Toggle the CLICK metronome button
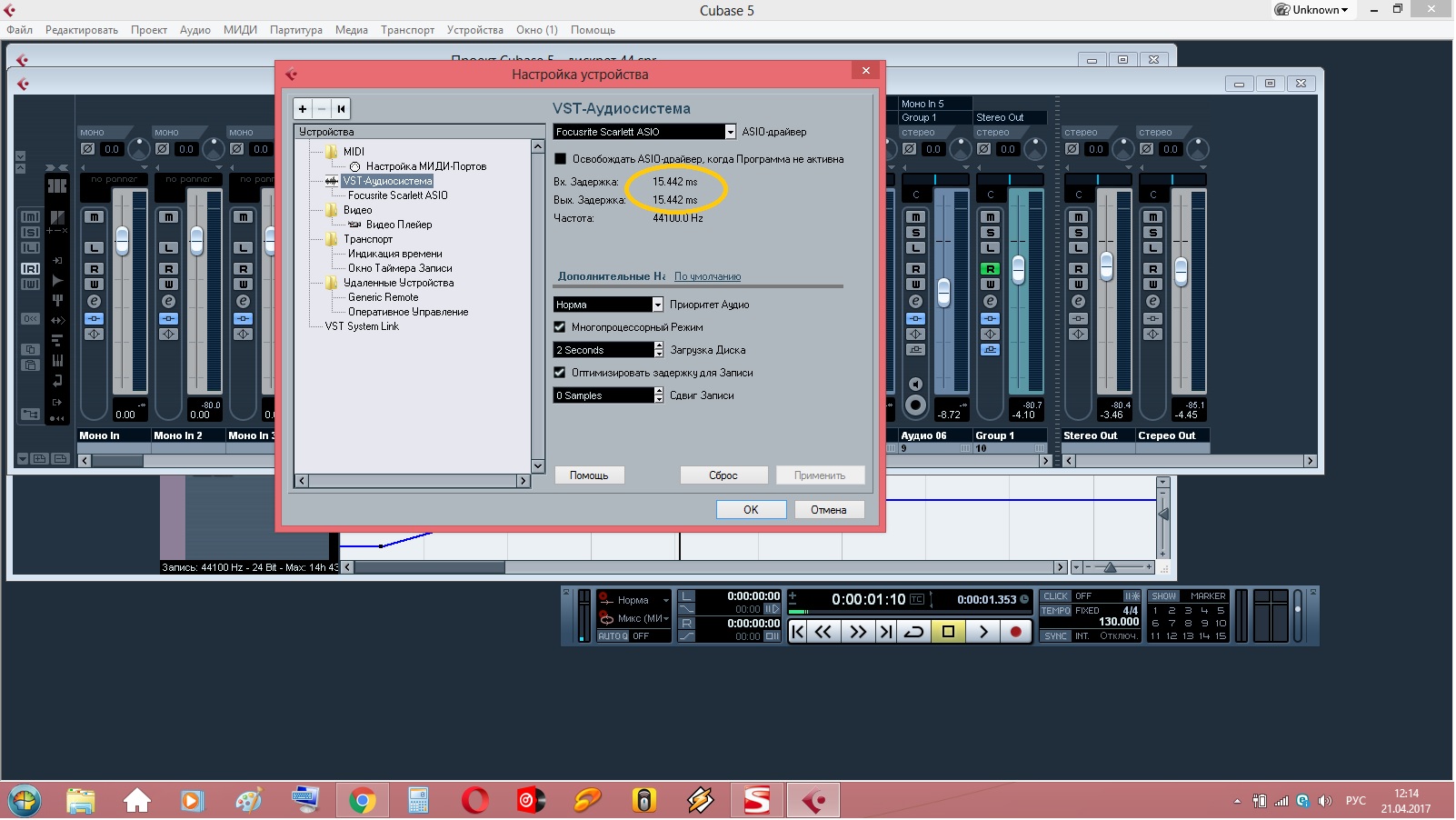The width and height of the screenshot is (1456, 820). point(1055,596)
